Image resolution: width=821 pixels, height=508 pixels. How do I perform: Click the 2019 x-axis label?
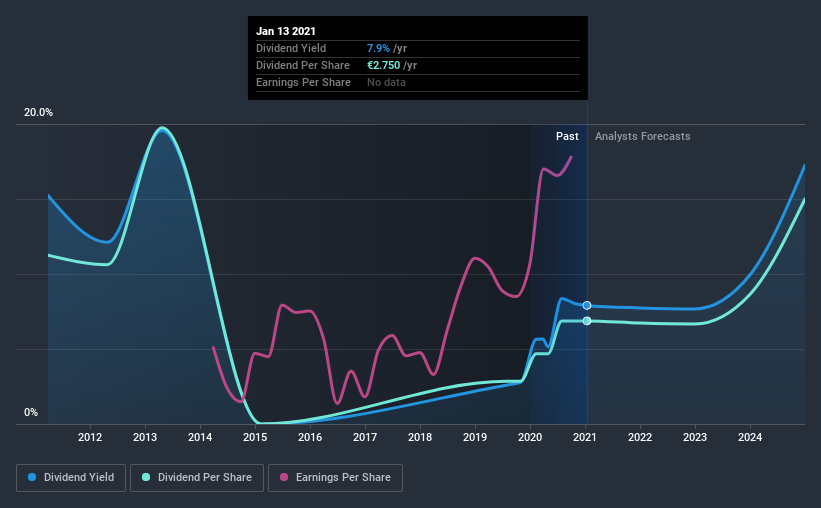coord(475,437)
